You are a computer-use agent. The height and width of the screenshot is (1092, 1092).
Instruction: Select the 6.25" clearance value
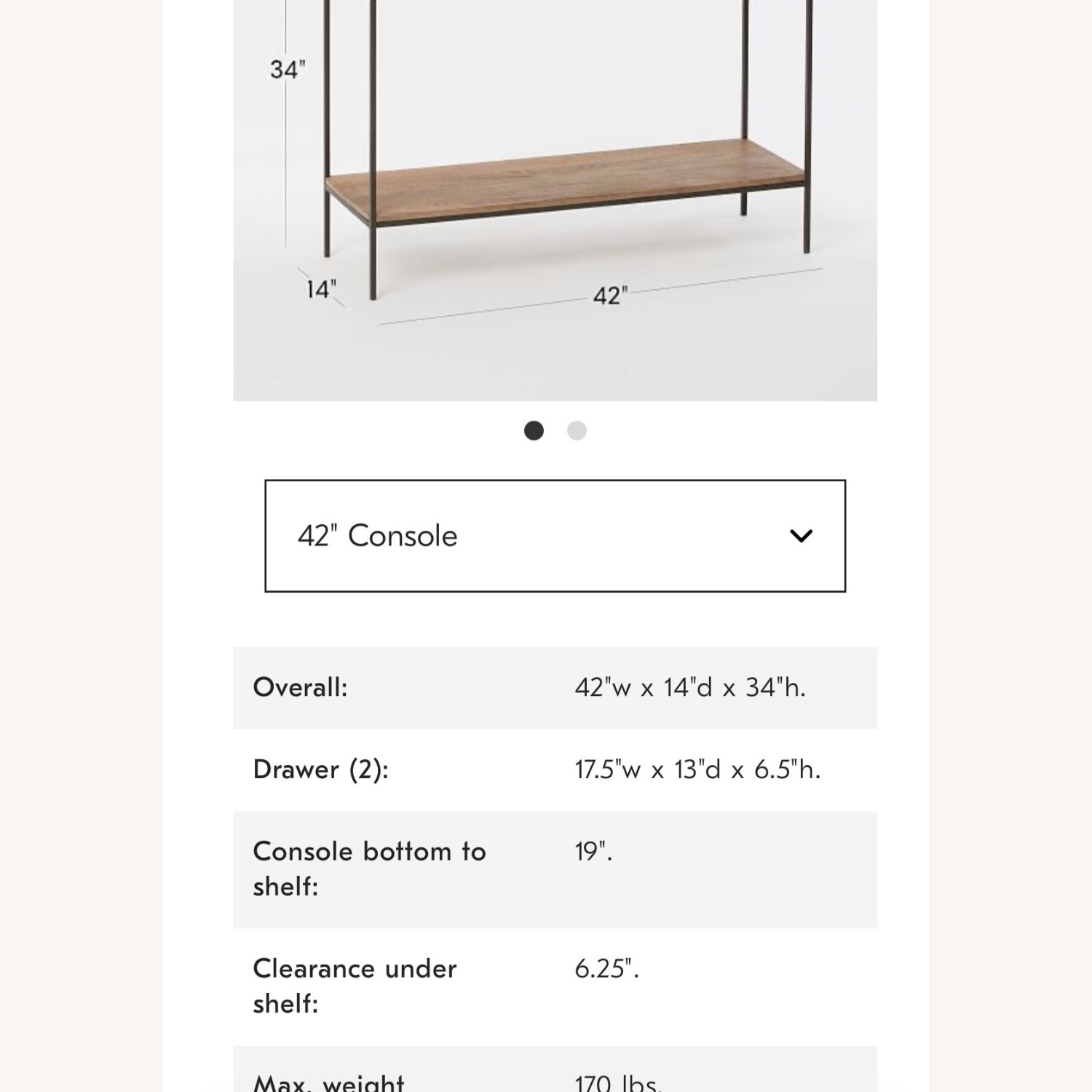[606, 968]
